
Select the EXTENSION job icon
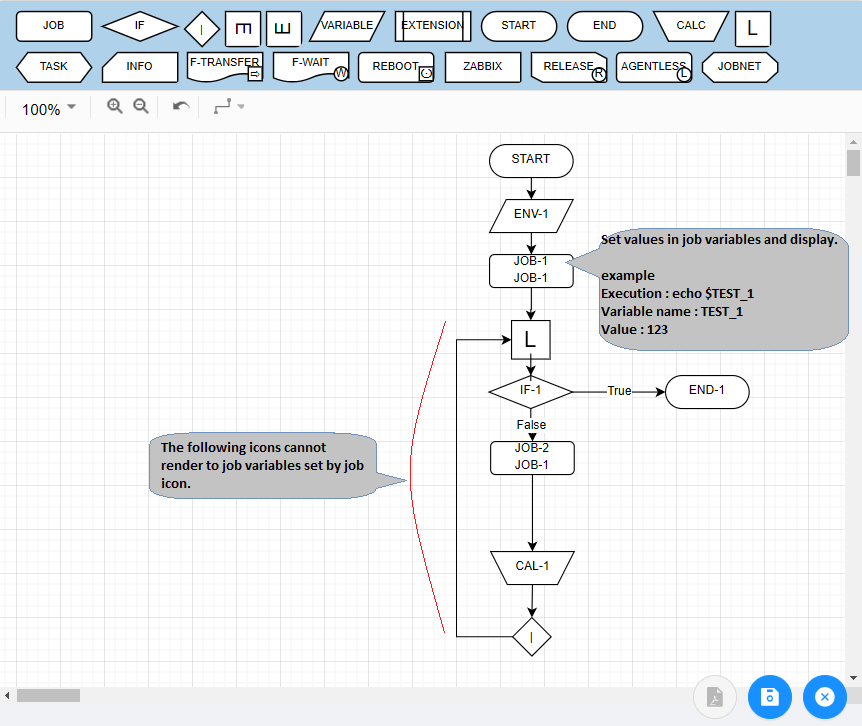click(x=432, y=26)
